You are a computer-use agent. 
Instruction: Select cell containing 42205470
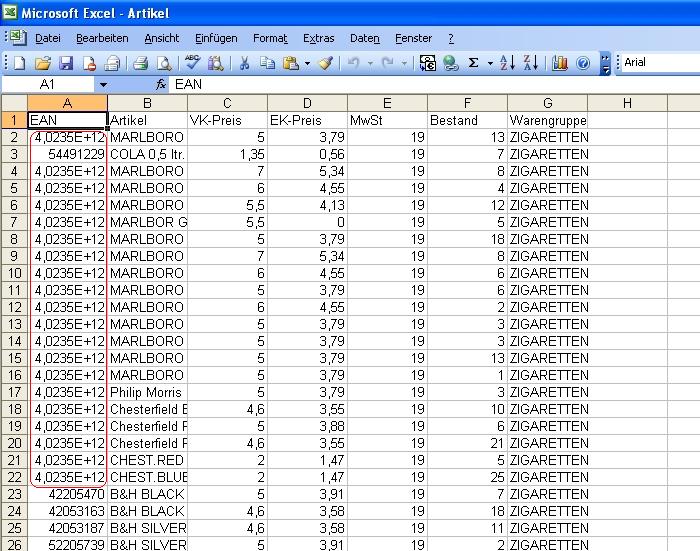click(67, 494)
